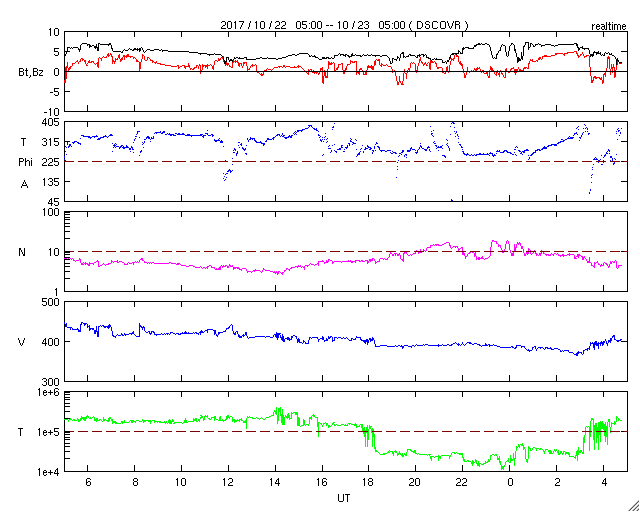Click the '500' value on V axis
Viewport: 640px width, 512px height.
tap(51, 302)
